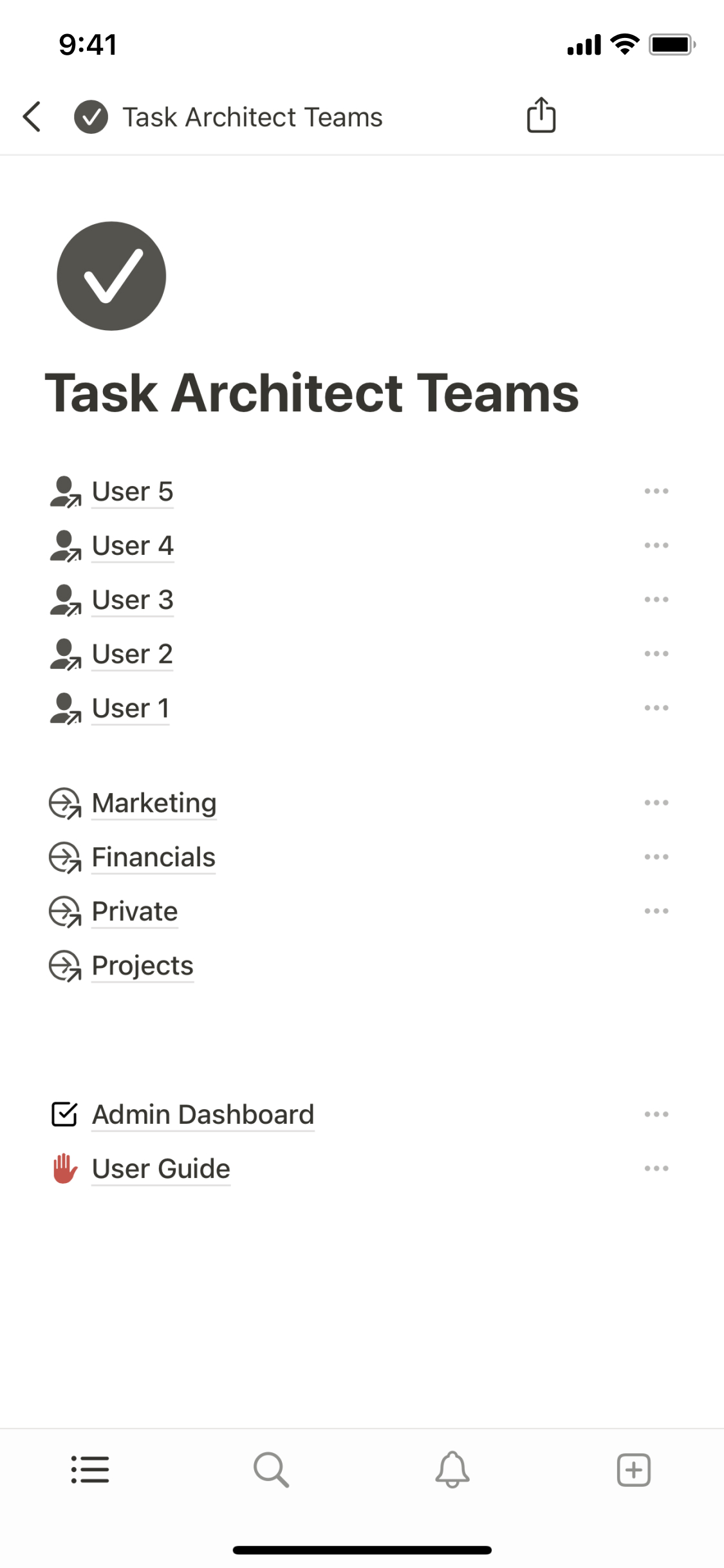Open more options for User 2

pyautogui.click(x=656, y=654)
